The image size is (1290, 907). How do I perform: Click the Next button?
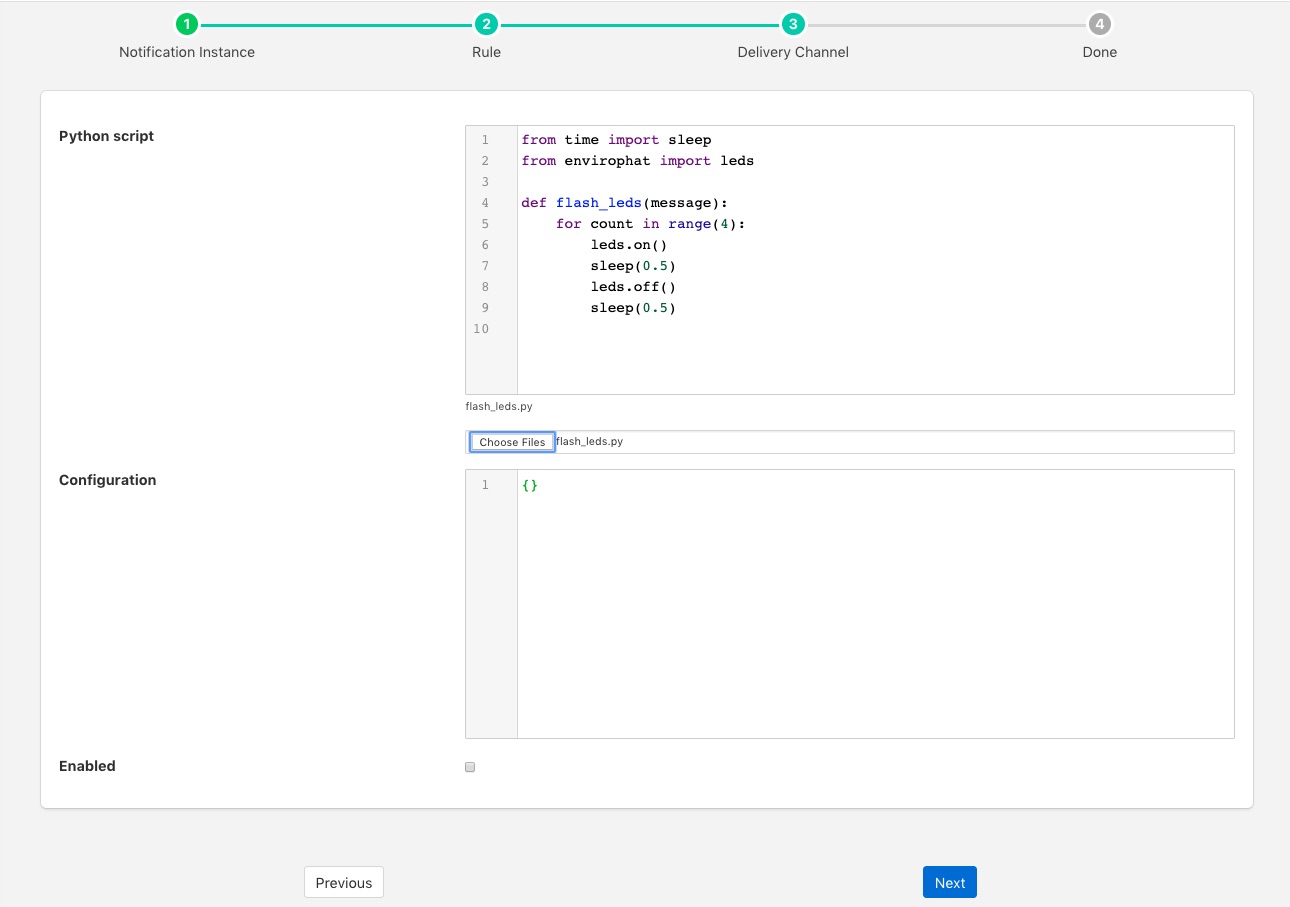[x=948, y=882]
